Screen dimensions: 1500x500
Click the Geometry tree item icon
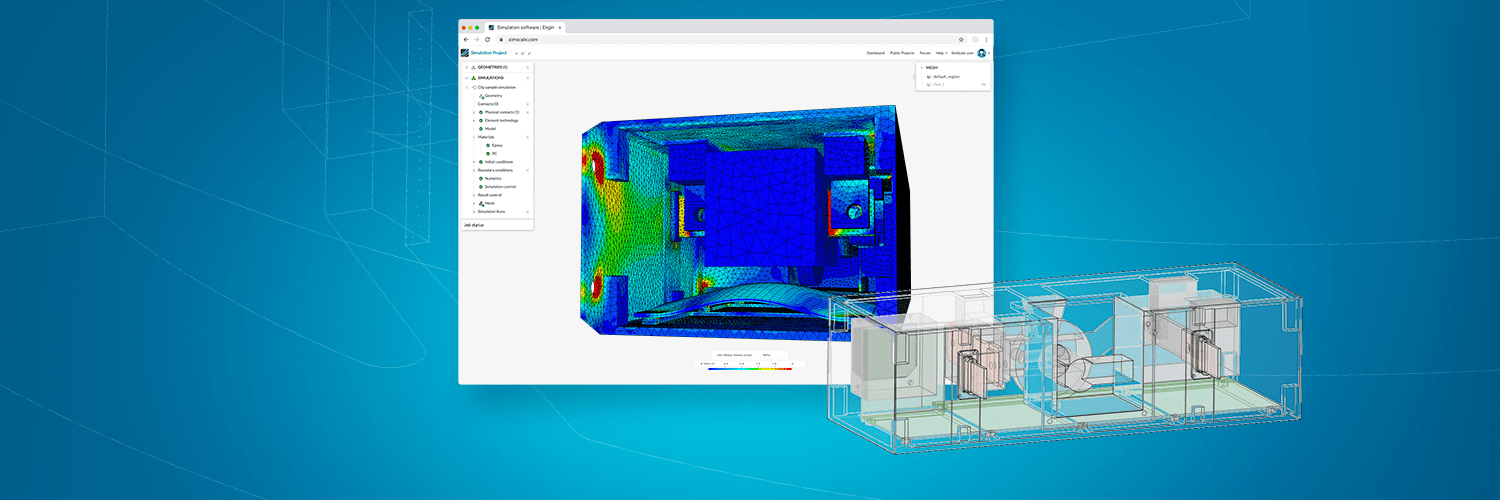pyautogui.click(x=481, y=96)
